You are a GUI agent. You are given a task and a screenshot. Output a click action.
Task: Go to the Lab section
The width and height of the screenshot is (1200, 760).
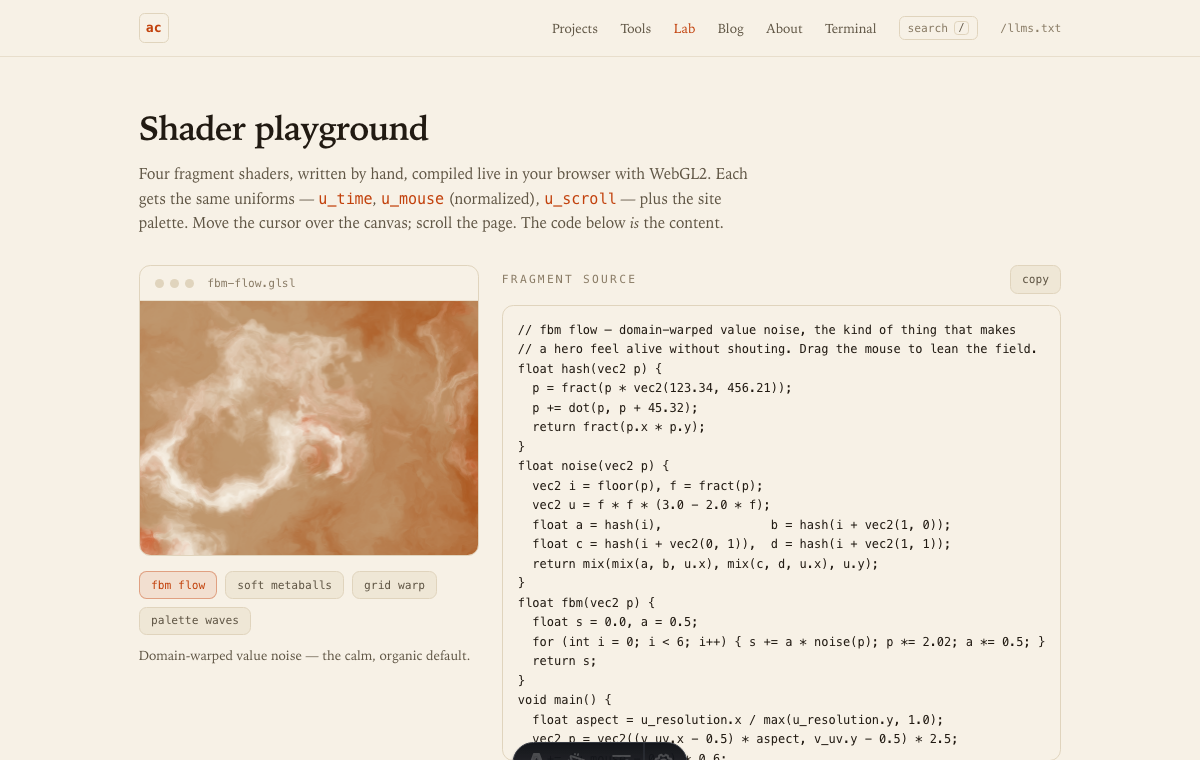pyautogui.click(x=684, y=29)
